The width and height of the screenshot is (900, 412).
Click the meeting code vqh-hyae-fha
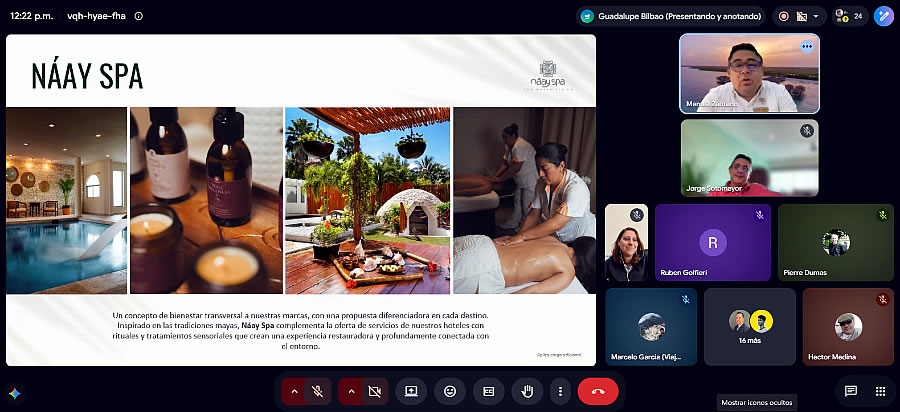coord(96,16)
